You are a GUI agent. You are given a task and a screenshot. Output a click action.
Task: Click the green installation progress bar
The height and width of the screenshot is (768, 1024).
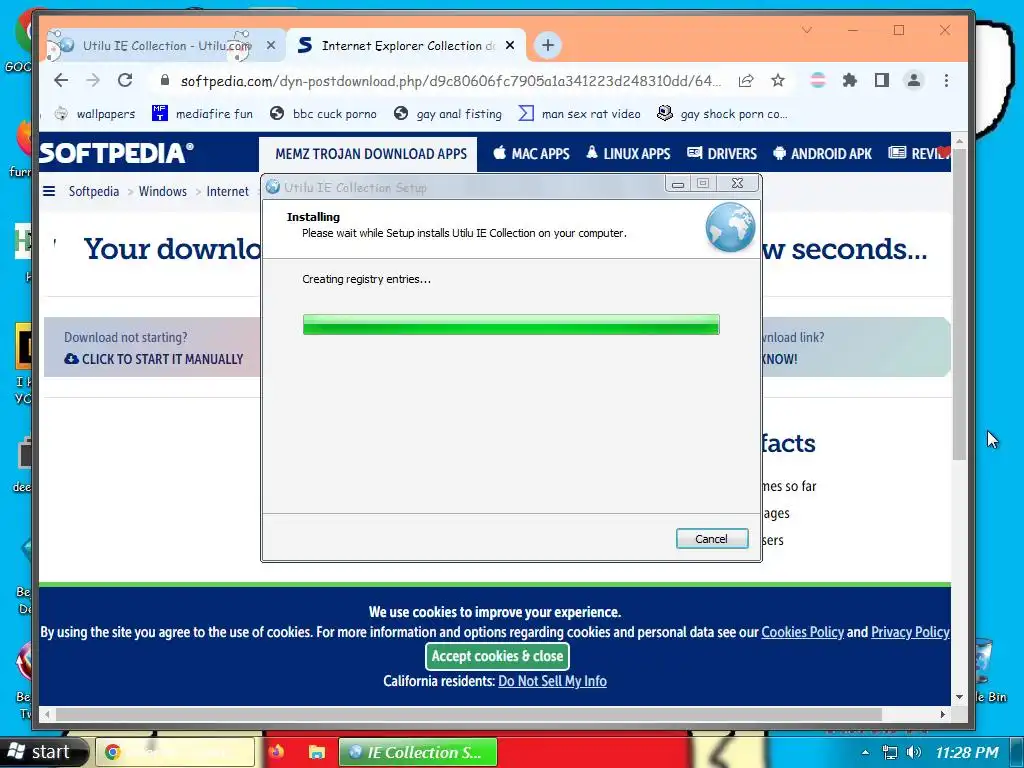tap(511, 325)
